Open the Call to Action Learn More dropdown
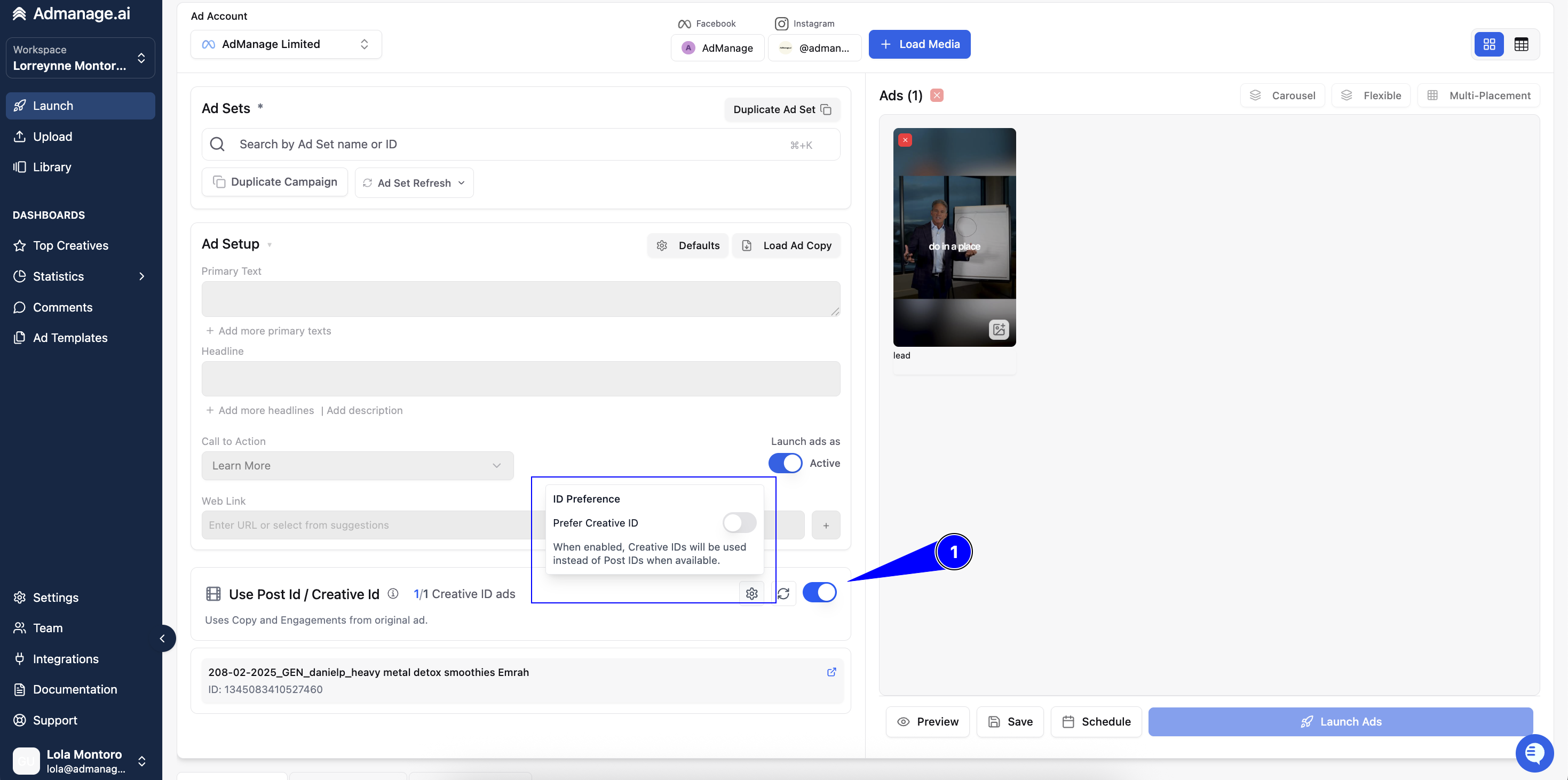The image size is (1568, 780). coord(357,465)
